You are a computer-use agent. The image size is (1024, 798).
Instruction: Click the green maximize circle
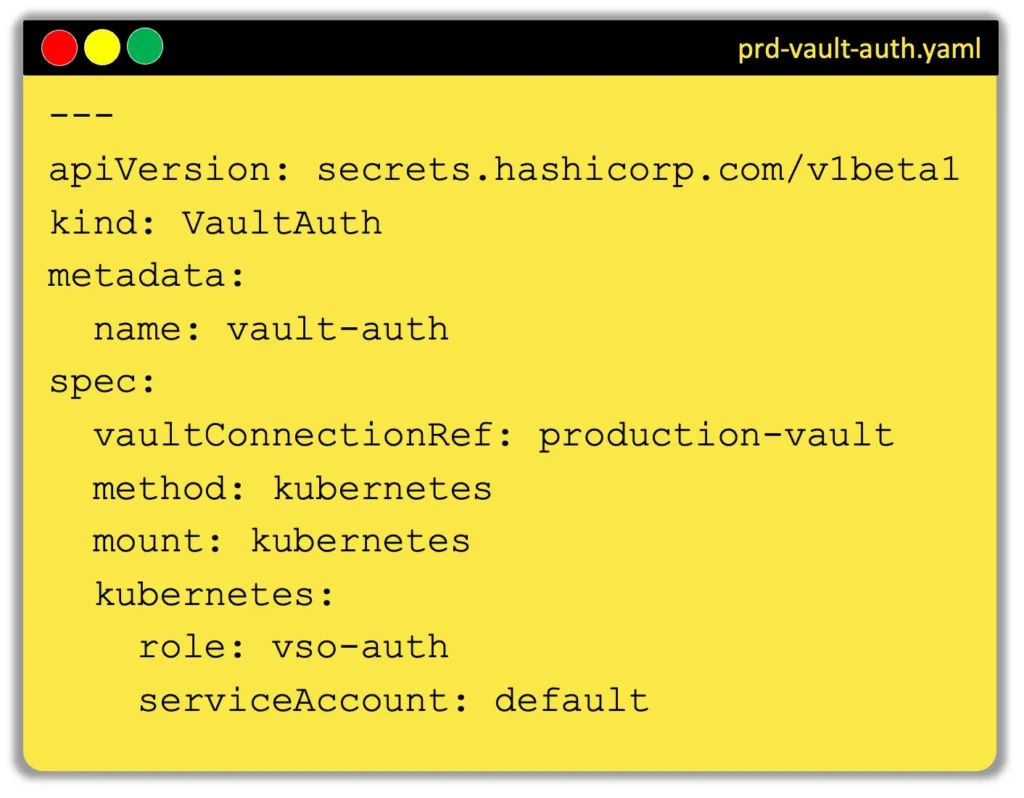(x=145, y=46)
